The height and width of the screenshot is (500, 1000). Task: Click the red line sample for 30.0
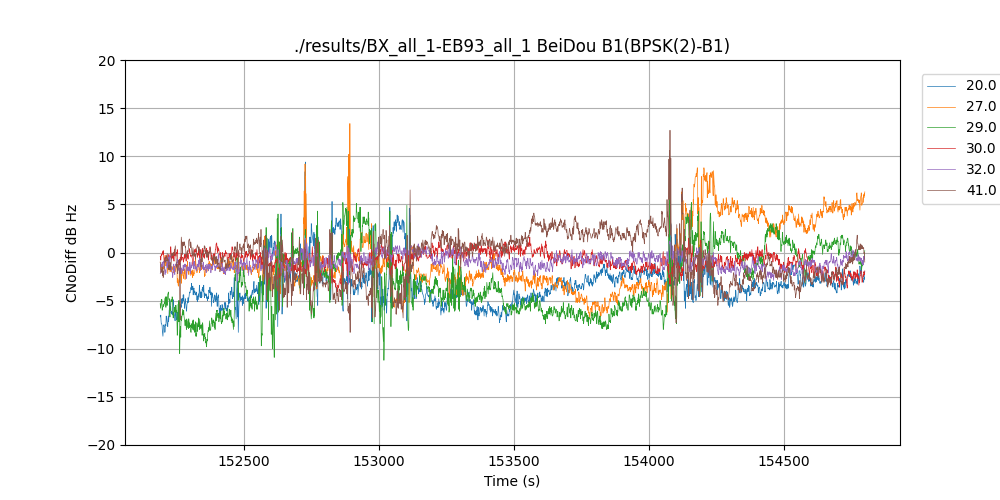tap(943, 149)
